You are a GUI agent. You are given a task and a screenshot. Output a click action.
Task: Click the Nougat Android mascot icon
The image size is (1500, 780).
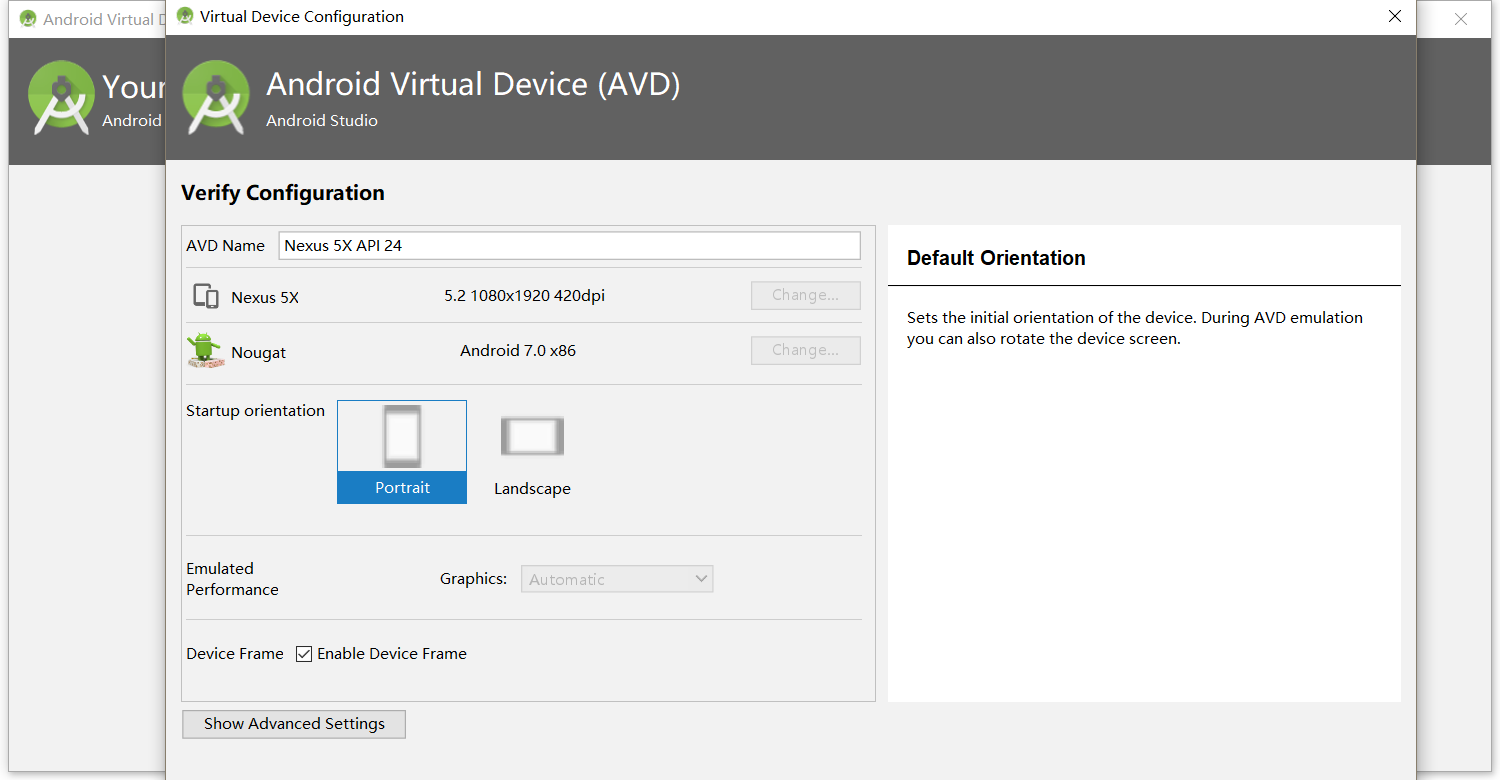(205, 351)
